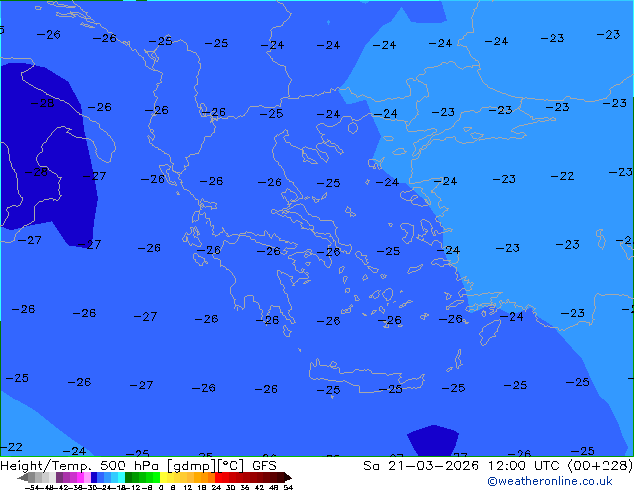Click the bright magenta legend swatch
Image resolution: width=634 pixels, height=490 pixels.
[x=80, y=477]
